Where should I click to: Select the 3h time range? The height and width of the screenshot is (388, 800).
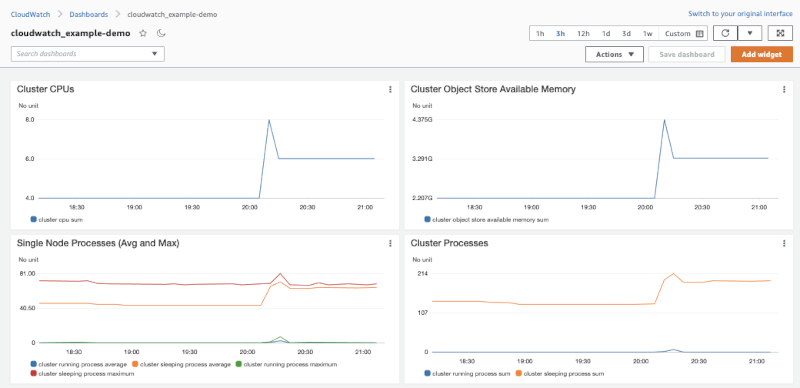click(x=561, y=34)
